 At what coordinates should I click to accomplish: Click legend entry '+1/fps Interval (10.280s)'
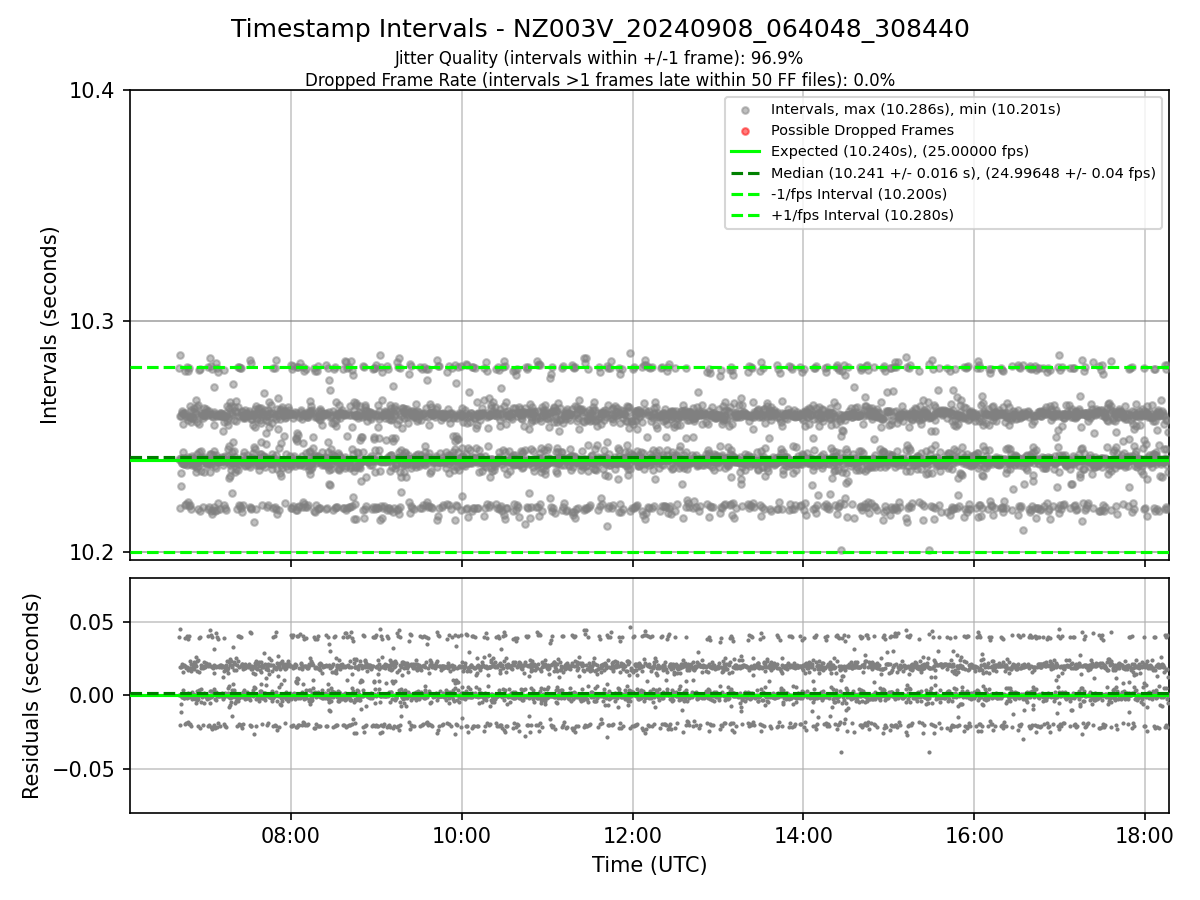pyautogui.click(x=862, y=215)
